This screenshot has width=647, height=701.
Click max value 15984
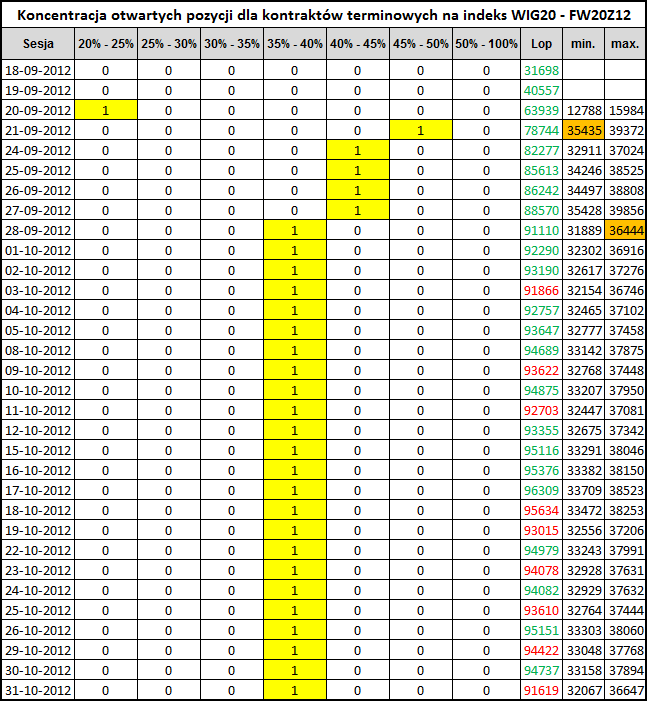click(625, 110)
